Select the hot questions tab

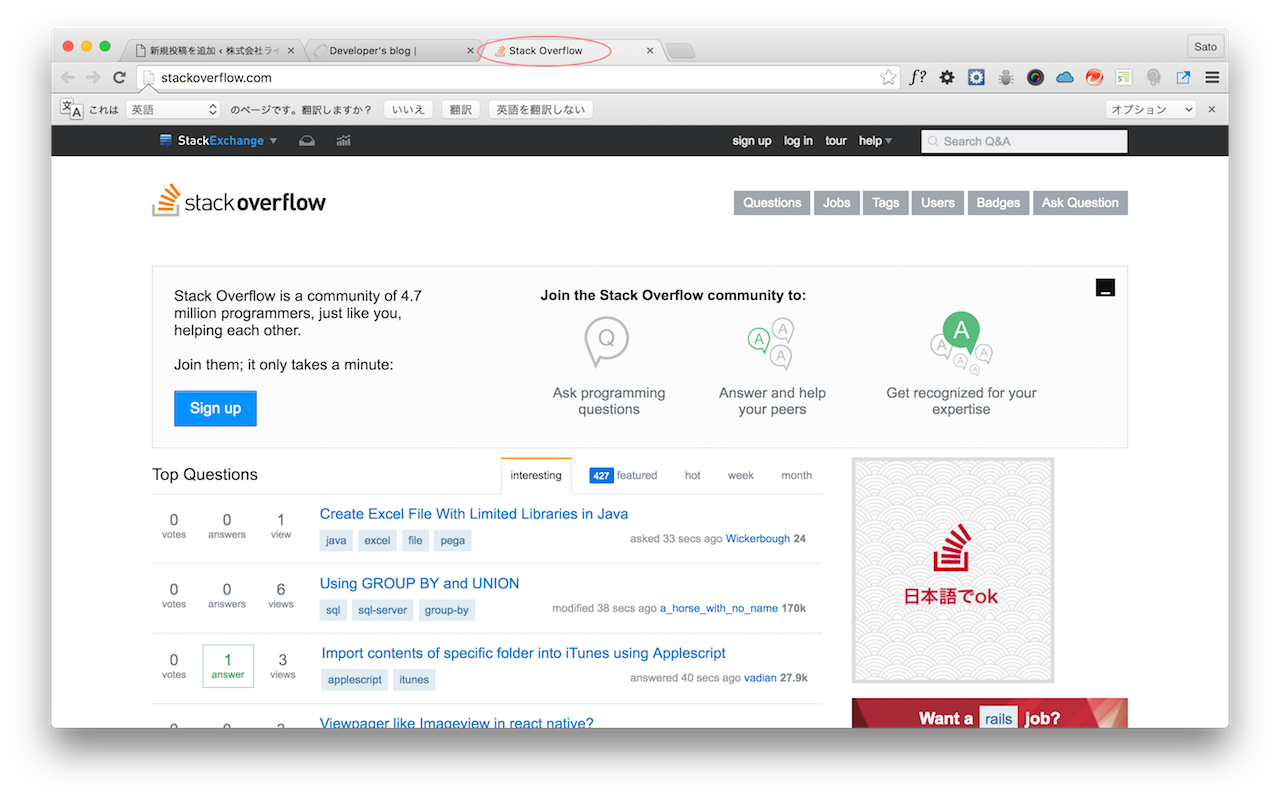point(692,475)
